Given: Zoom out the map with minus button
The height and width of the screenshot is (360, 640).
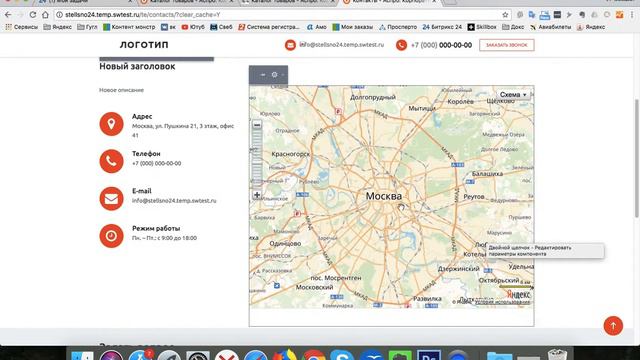Looking at the screenshot, I should click(257, 124).
